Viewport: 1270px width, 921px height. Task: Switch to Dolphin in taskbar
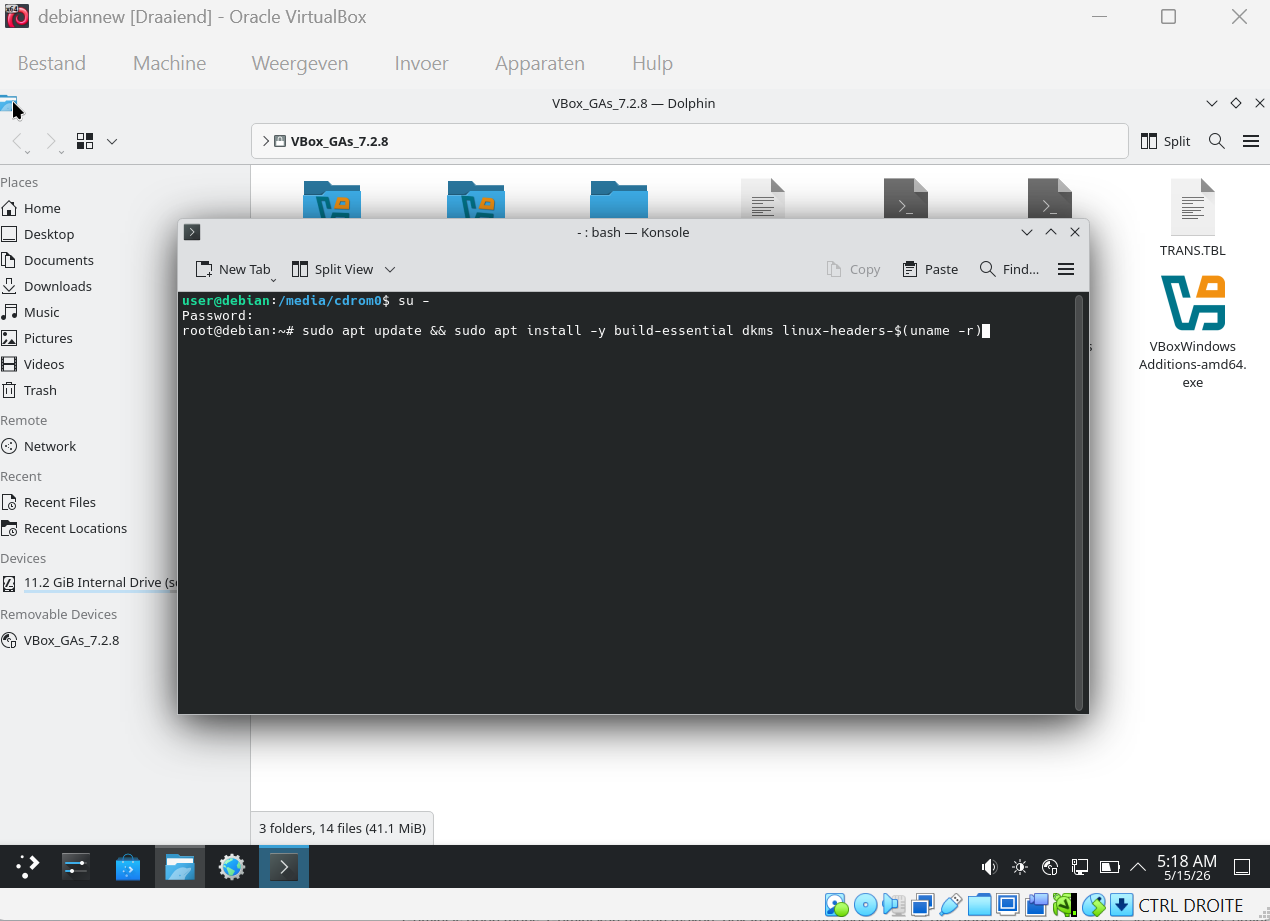coord(180,866)
